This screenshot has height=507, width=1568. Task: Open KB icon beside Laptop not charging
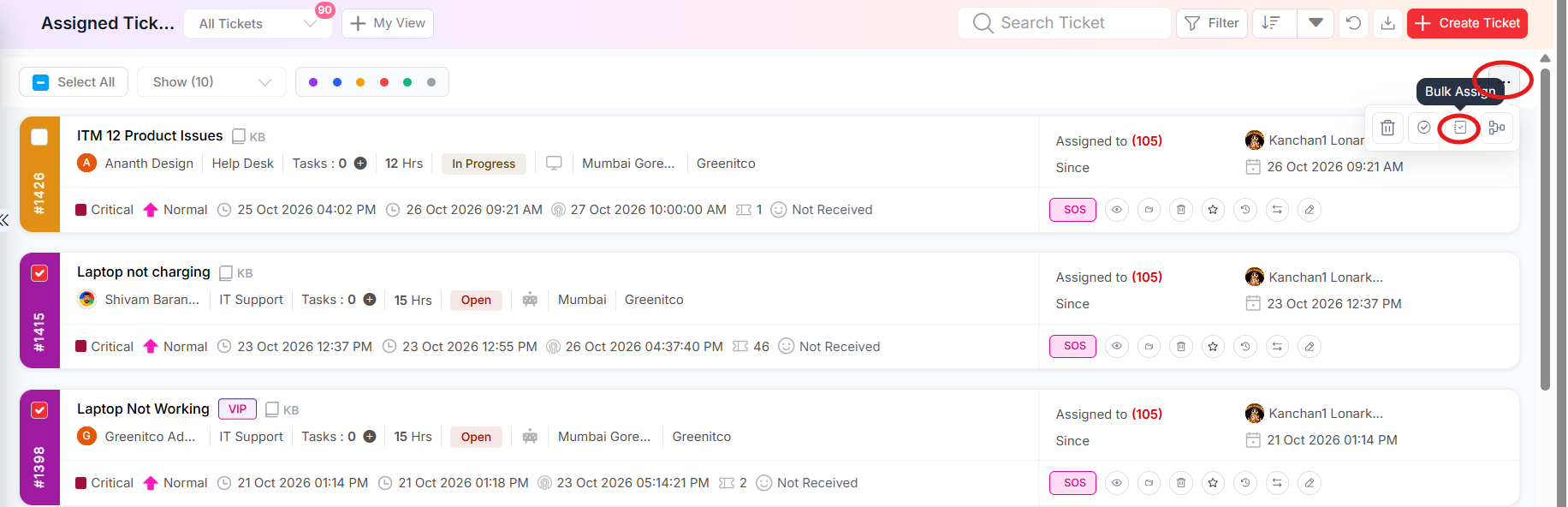point(236,272)
